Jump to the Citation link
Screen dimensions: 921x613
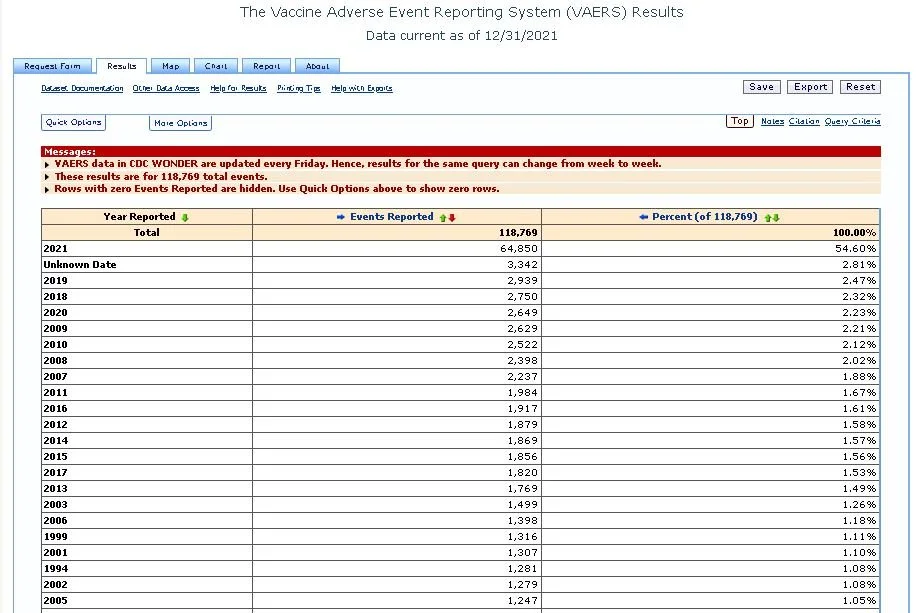(804, 121)
